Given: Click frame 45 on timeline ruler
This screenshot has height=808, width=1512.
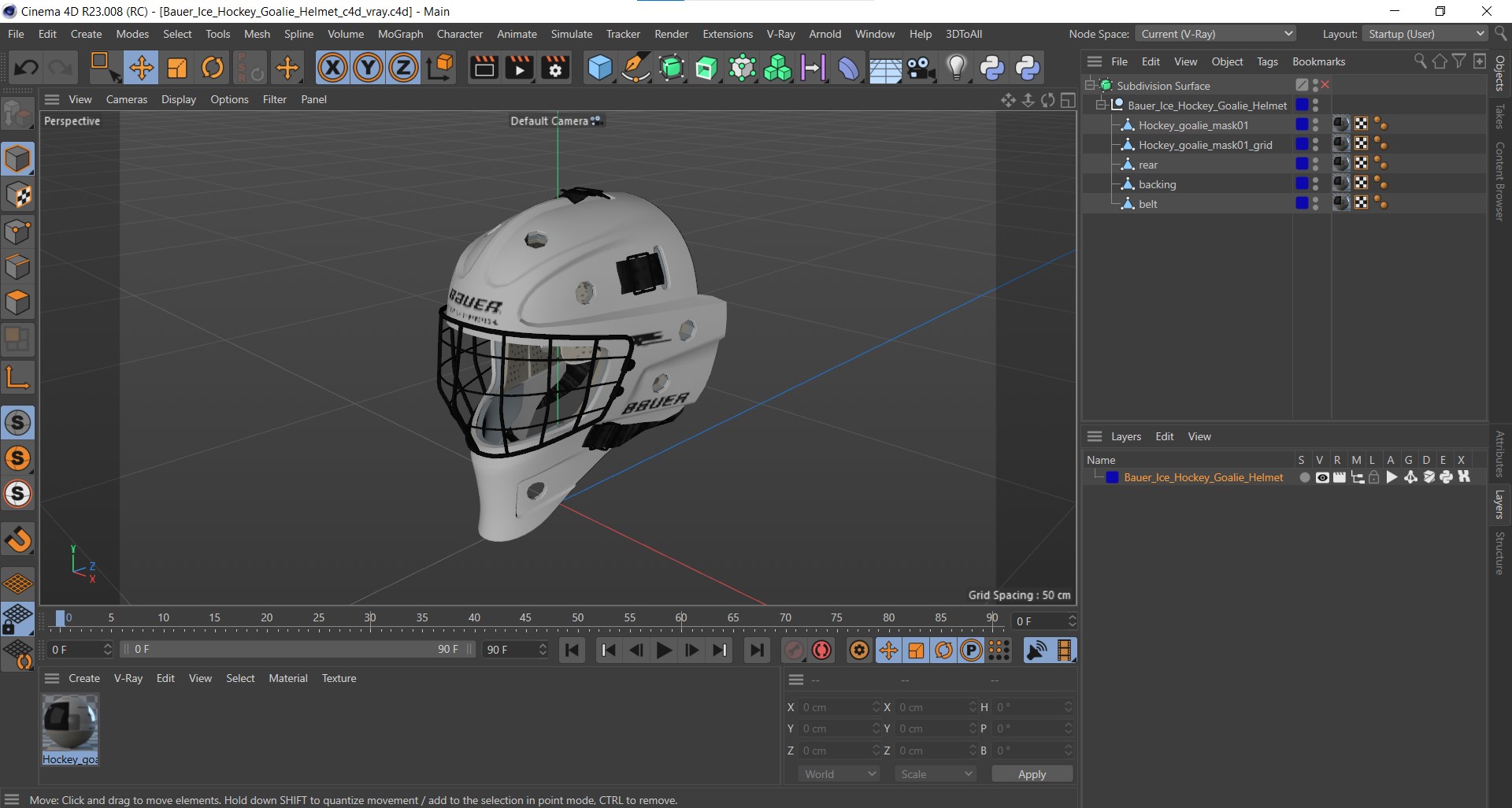Looking at the screenshot, I should [525, 618].
